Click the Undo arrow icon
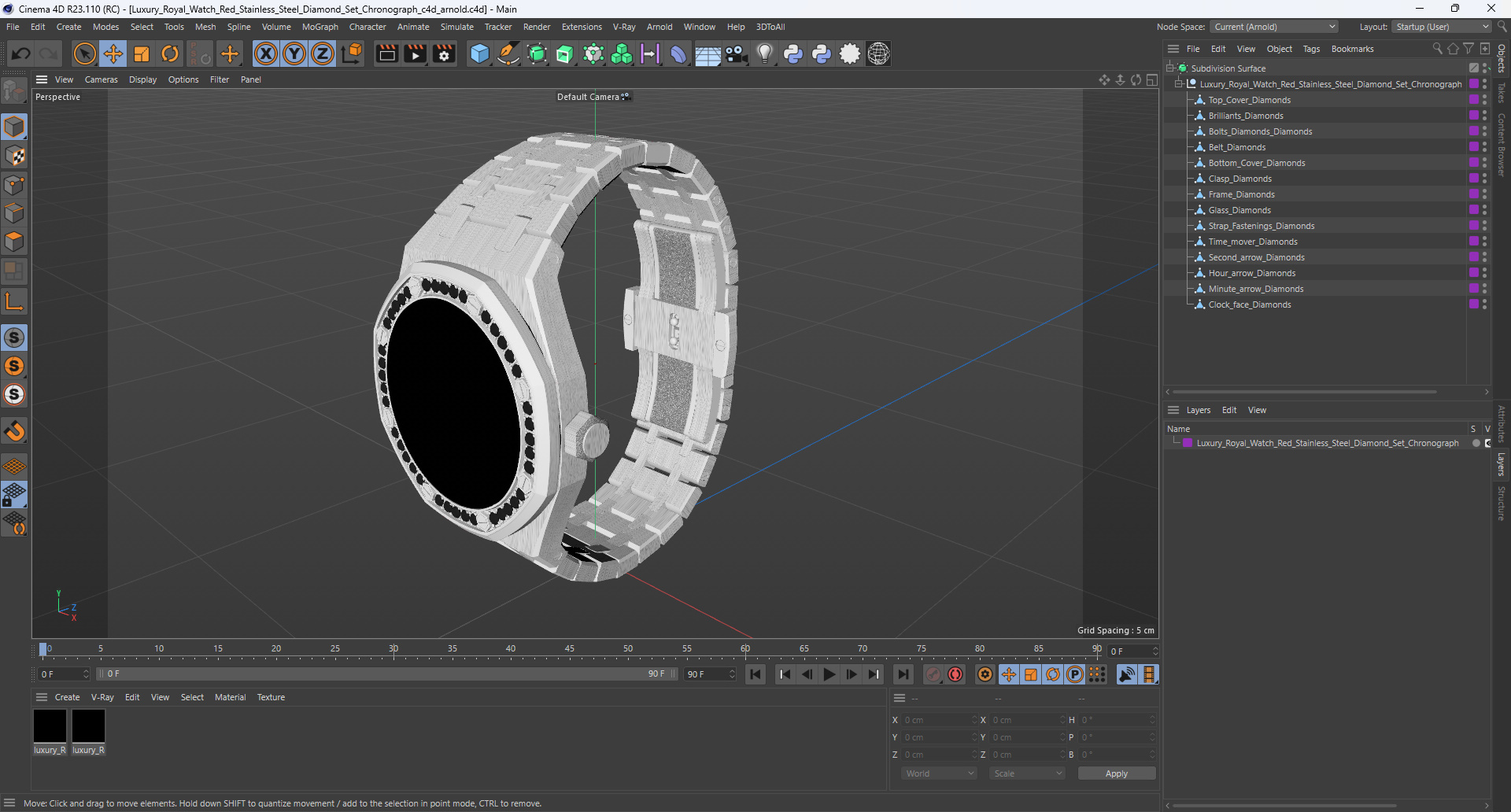1511x812 pixels. point(21,54)
